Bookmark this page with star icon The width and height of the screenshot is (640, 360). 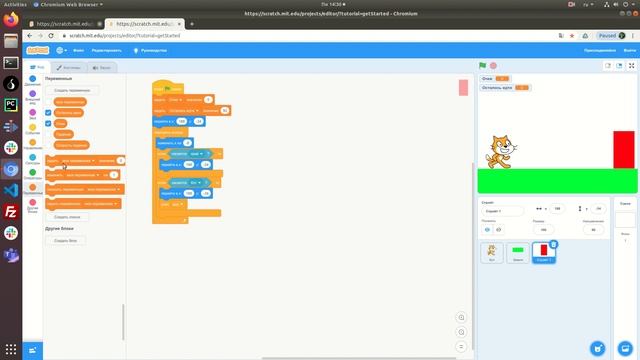(572, 36)
